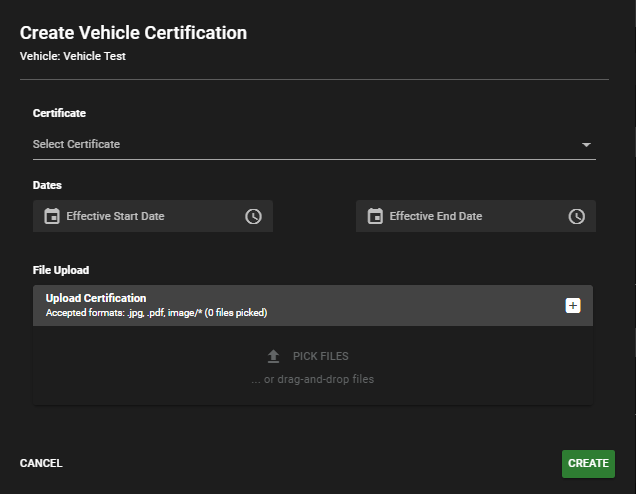The image size is (636, 494).
Task: Click the green CREATE button
Action: coord(588,464)
